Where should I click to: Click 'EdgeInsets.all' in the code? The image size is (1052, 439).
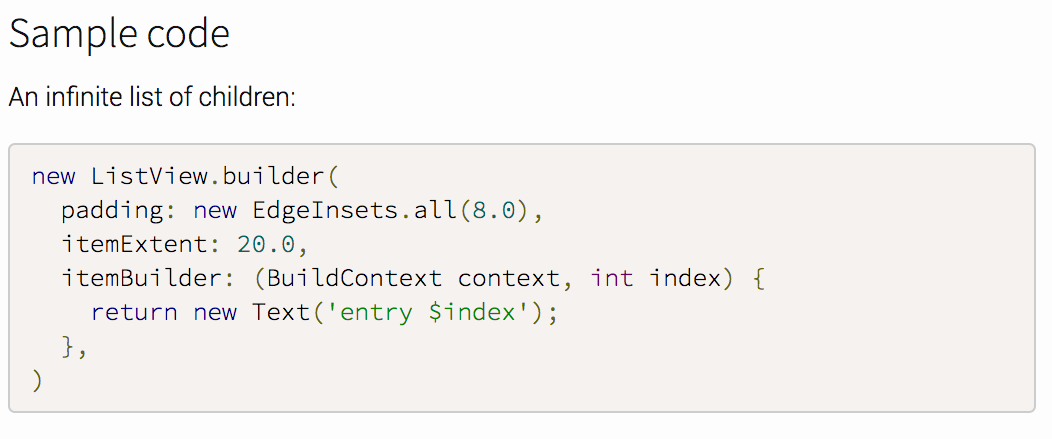(348, 211)
